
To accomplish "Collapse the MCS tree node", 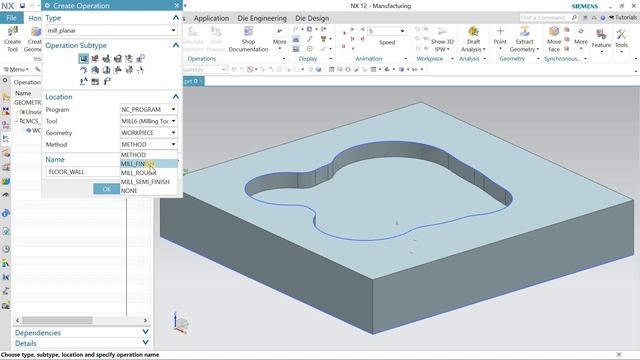I will (x=17, y=121).
